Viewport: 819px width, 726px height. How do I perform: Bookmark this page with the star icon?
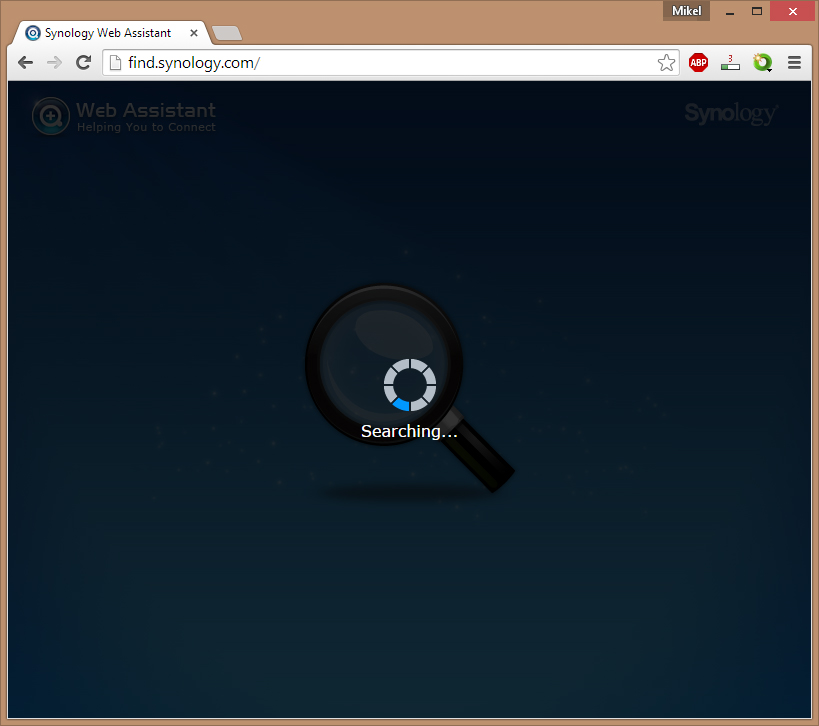[x=666, y=63]
